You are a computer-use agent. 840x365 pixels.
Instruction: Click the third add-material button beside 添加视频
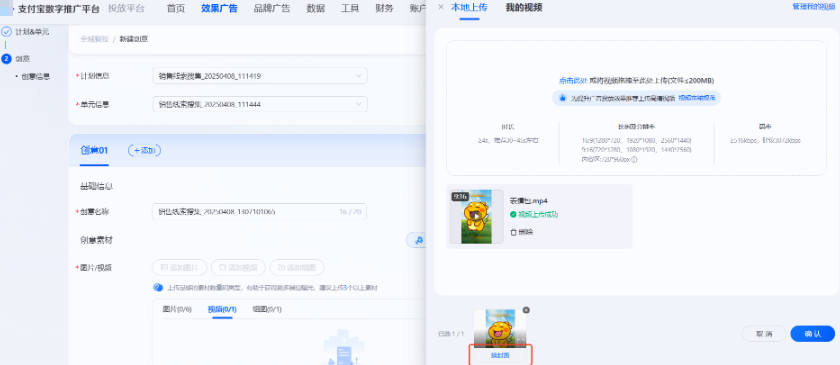(x=297, y=267)
